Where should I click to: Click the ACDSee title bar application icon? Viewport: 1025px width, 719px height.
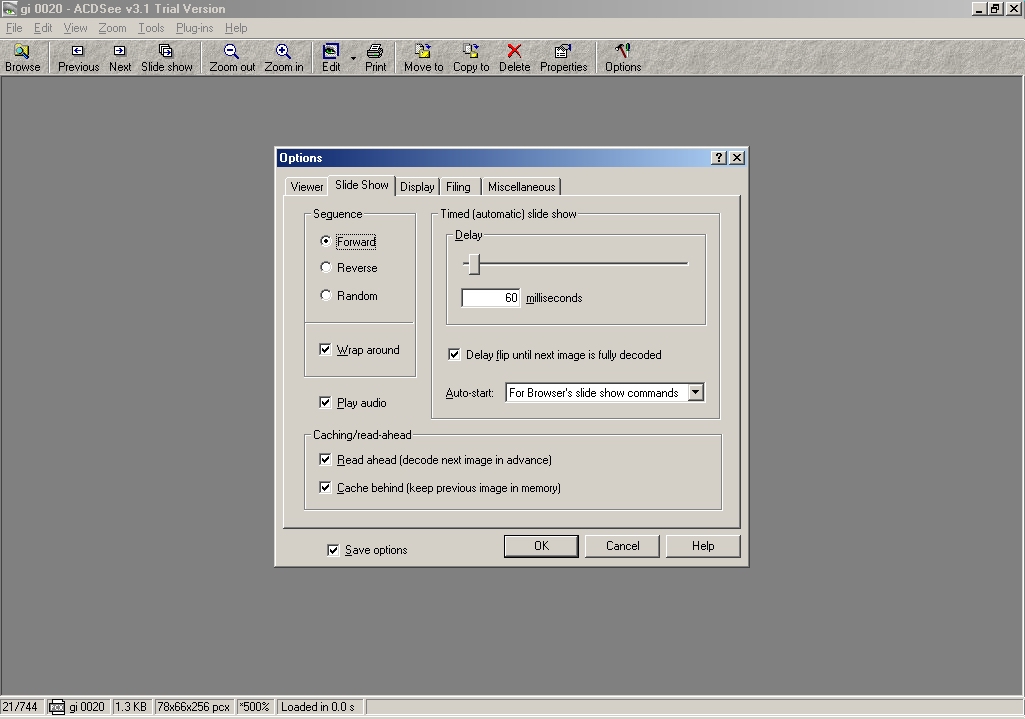9,8
